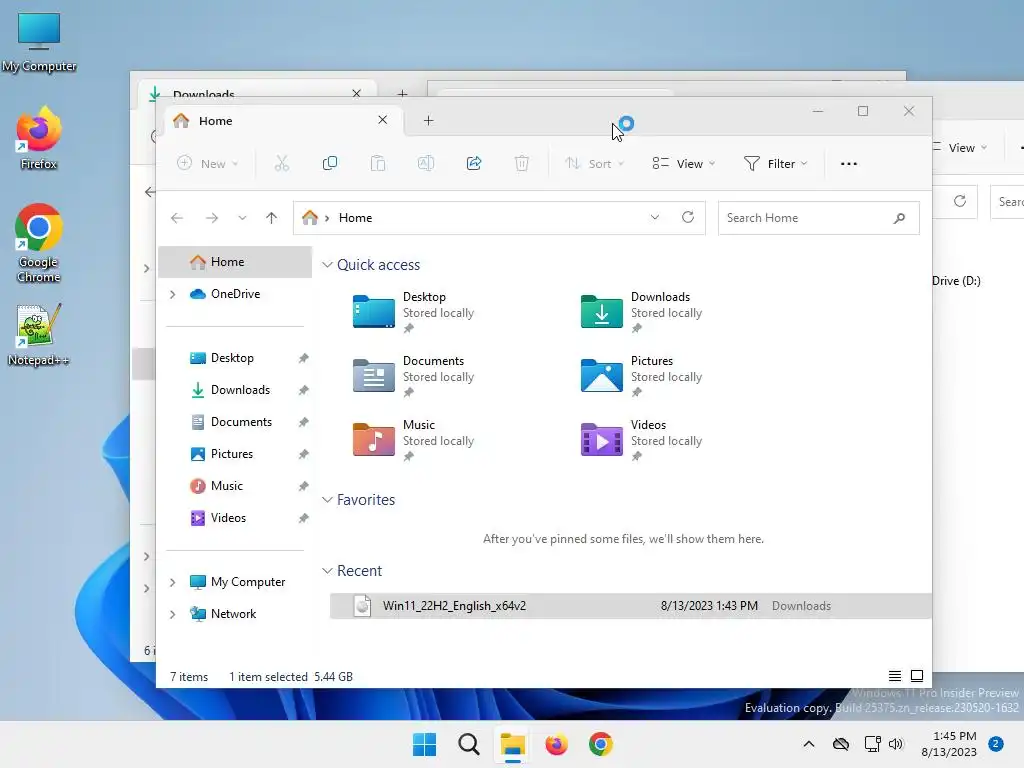Go up one level with up arrow
Screen dimensions: 1024x768
[272, 218]
